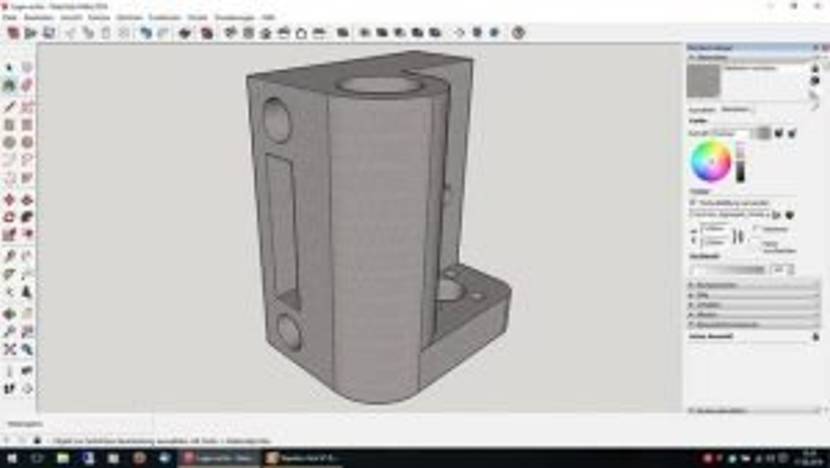Select the Polygon tool

click(x=27, y=142)
